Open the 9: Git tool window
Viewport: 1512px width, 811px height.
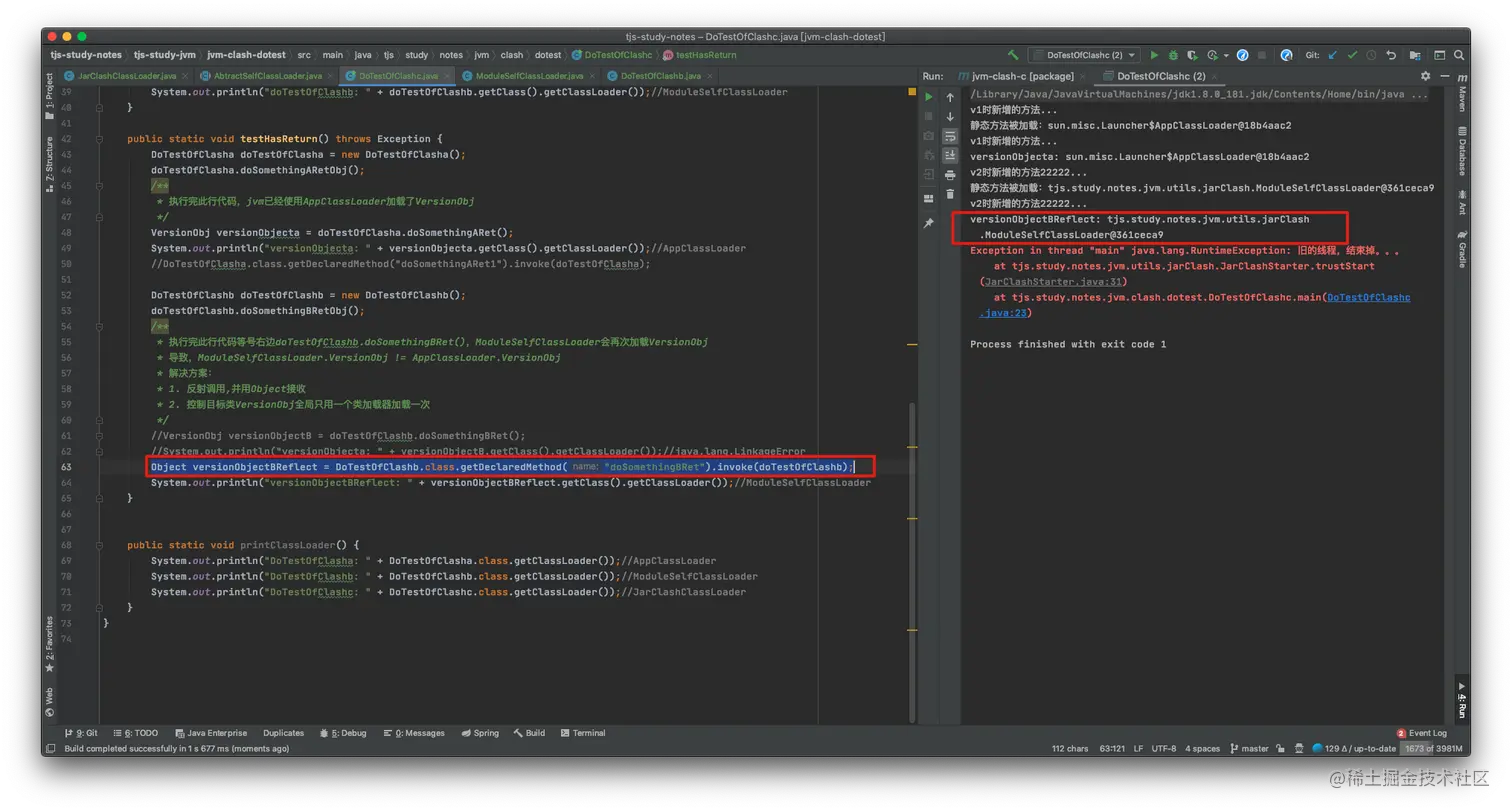81,733
